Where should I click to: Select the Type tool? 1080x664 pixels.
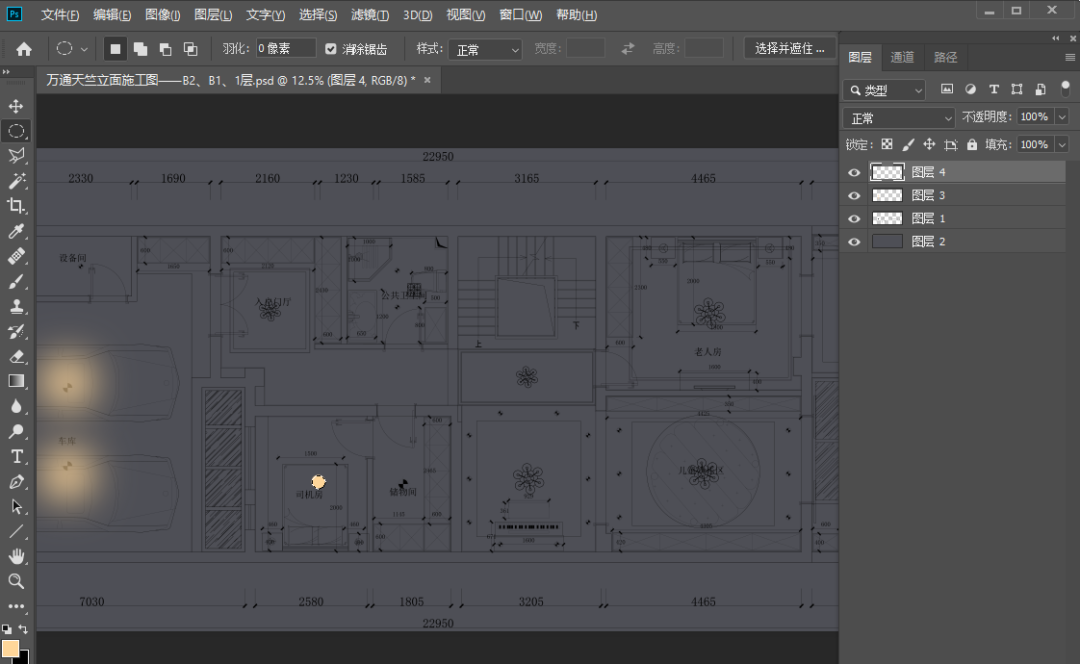coord(16,456)
